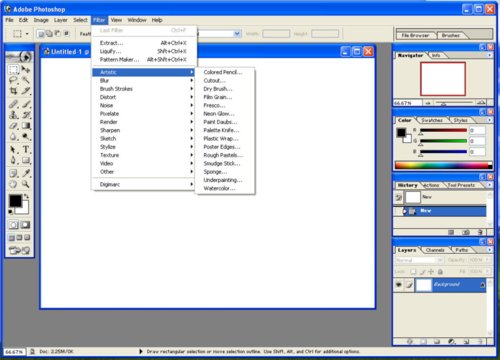Viewport: 500px width, 360px height.
Task: Select the Path Selection arrow tool
Action: (x=13, y=149)
